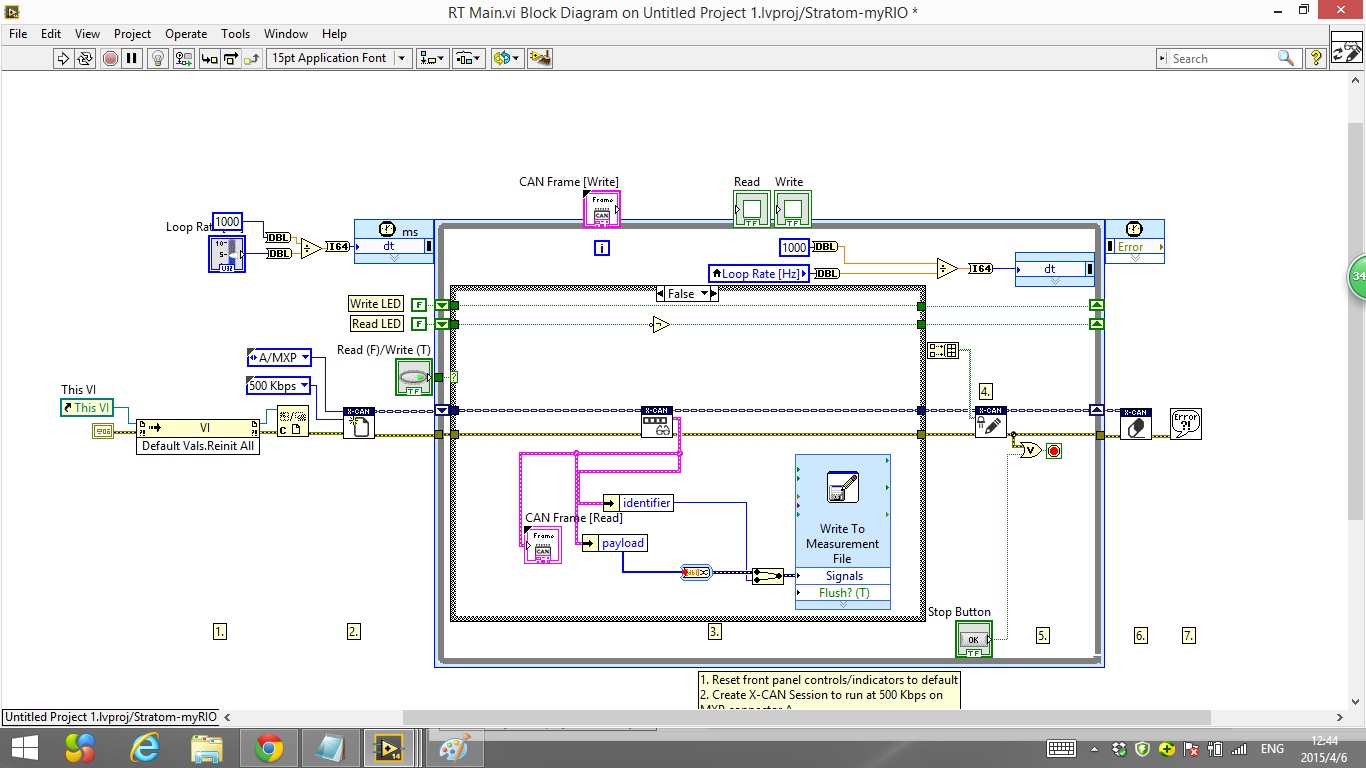Select the X-CAN create session node
Screen dimensions: 1366x768
(x=359, y=423)
